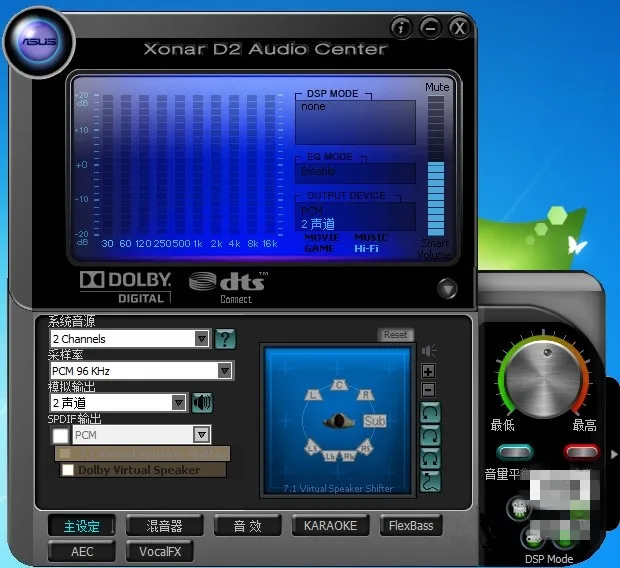The image size is (620, 568).
Task: Click the Mute label in display
Action: [437, 87]
